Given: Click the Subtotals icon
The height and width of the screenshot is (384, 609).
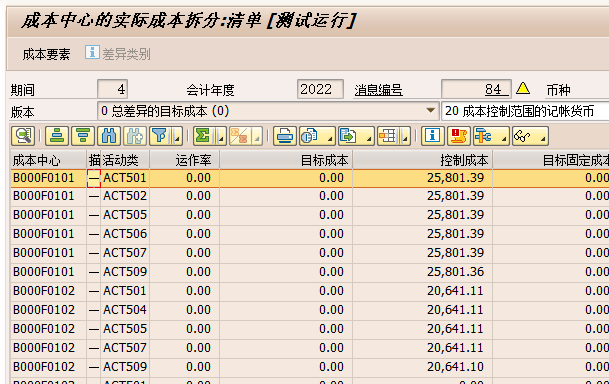Looking at the screenshot, I should pyautogui.click(x=240, y=136).
